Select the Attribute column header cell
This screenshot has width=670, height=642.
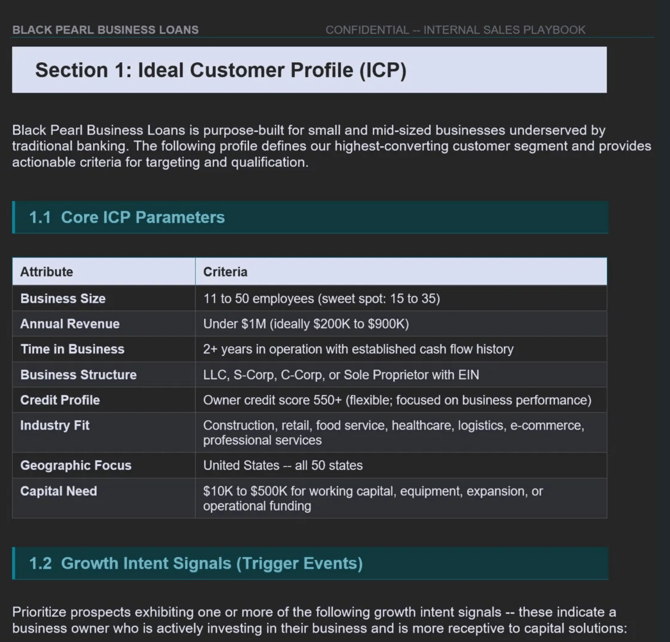(x=104, y=271)
